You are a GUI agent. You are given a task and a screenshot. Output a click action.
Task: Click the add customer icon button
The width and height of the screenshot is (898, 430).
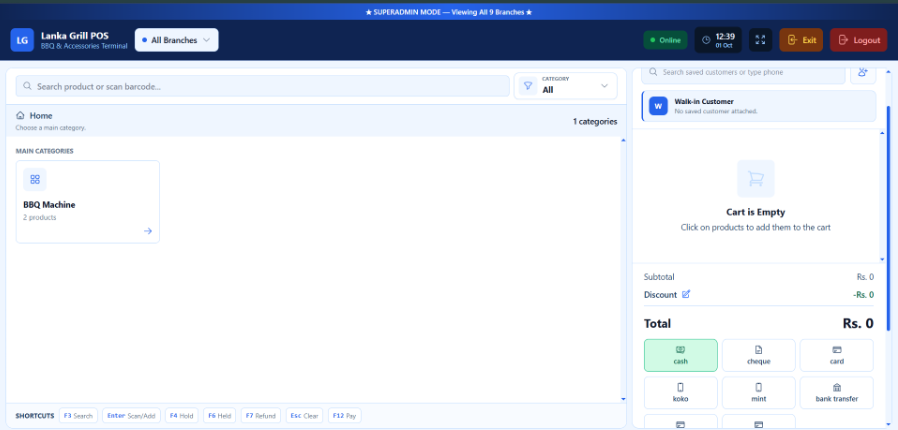point(863,73)
